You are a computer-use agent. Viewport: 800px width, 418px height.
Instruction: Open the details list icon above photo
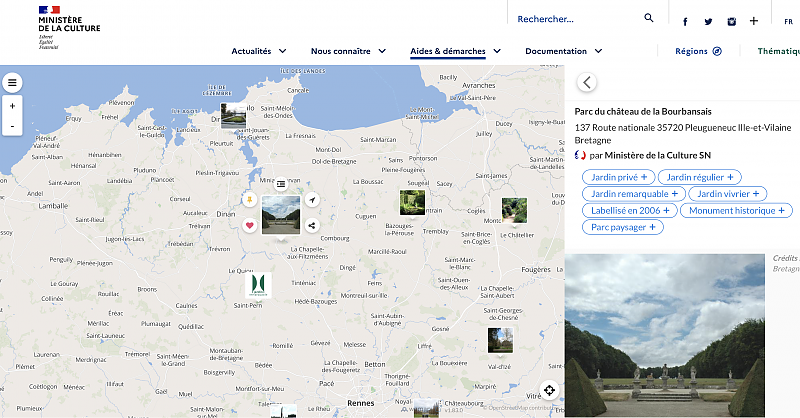tap(281, 183)
